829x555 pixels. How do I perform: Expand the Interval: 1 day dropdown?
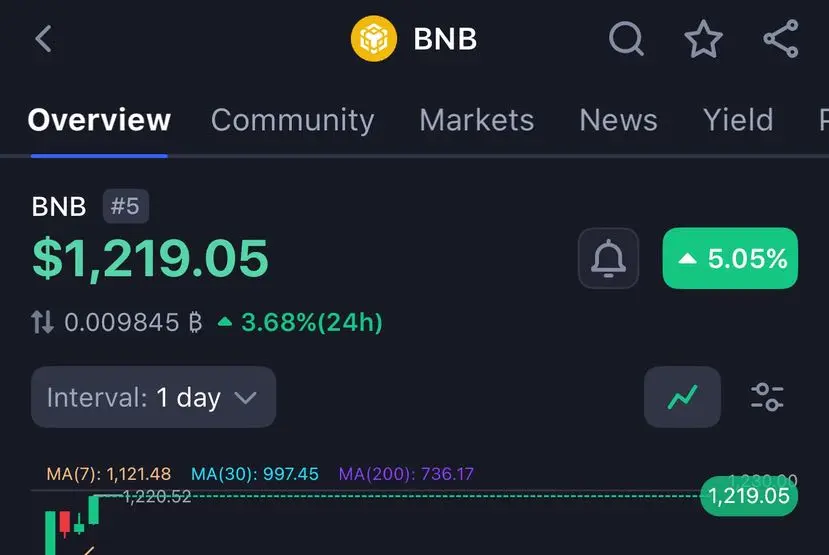153,397
